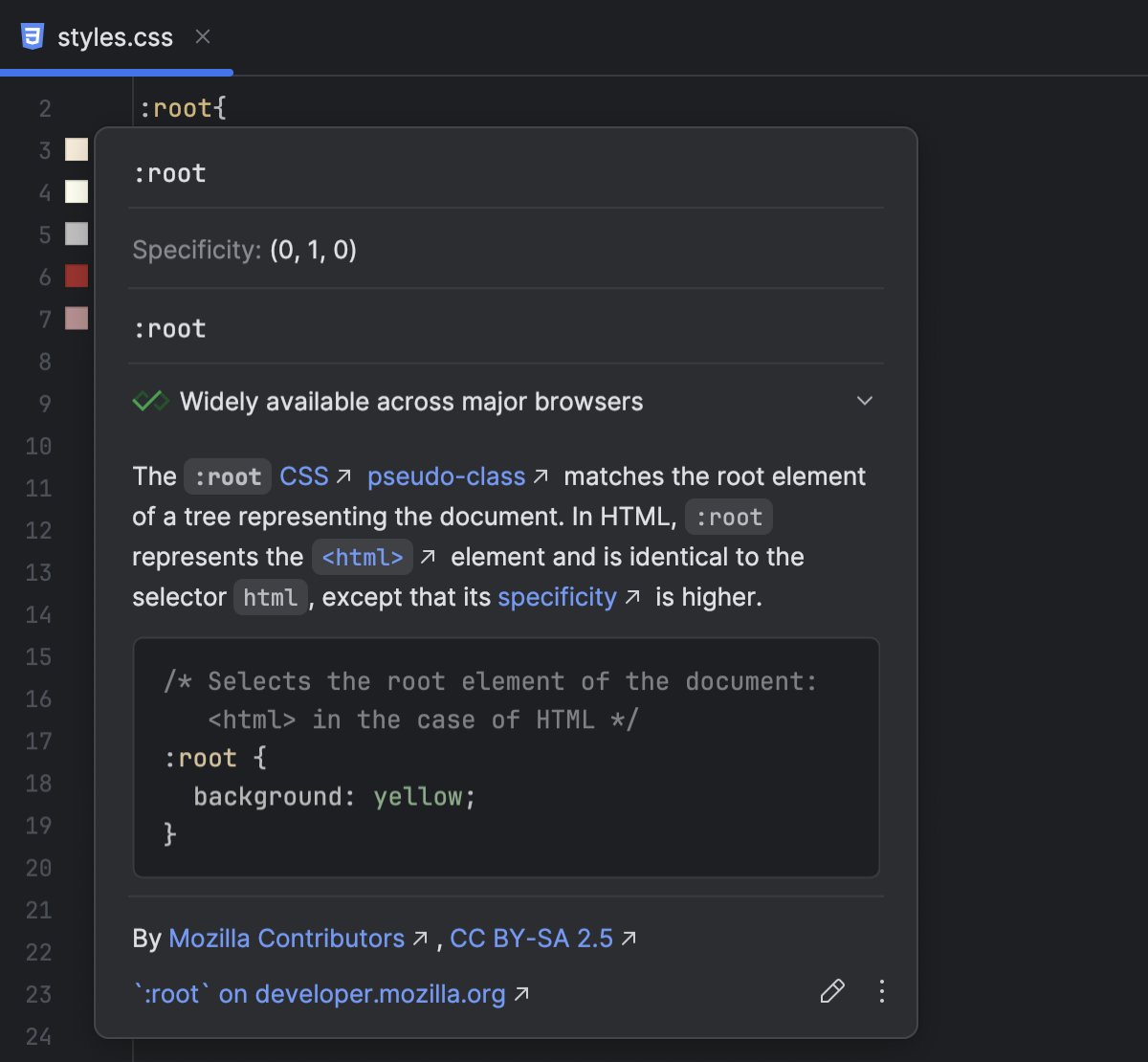The image size is (1148, 1062).
Task: Click the specificity hyperlink in the description
Action: (x=556, y=596)
